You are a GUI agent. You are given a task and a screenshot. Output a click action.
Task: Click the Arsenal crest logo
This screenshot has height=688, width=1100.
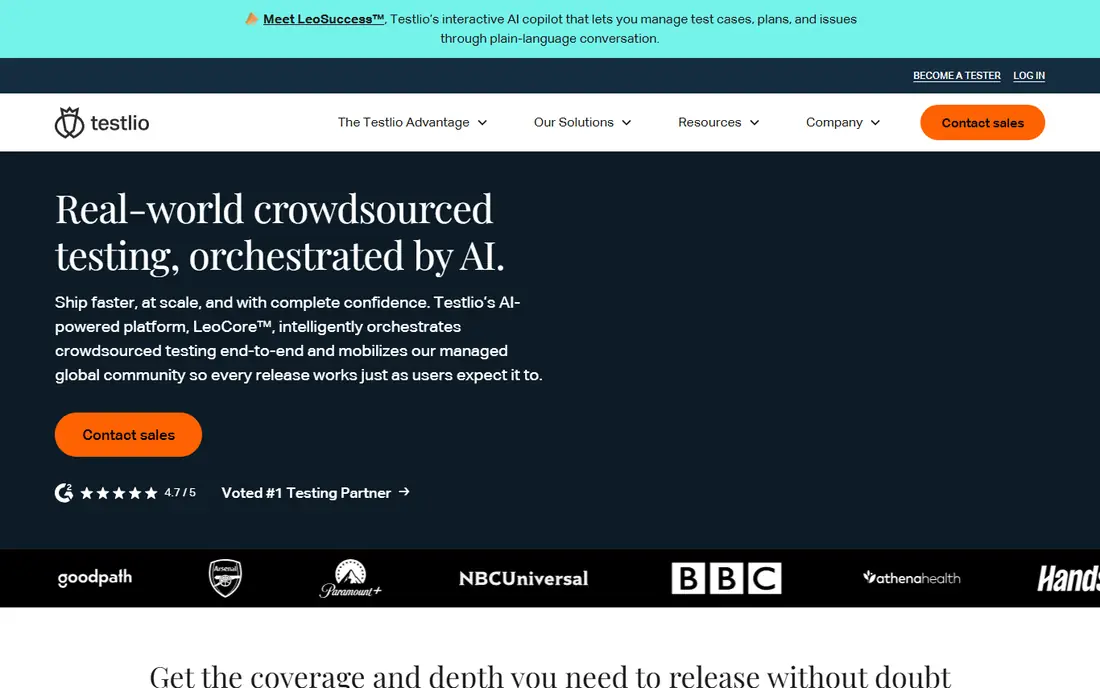point(225,578)
